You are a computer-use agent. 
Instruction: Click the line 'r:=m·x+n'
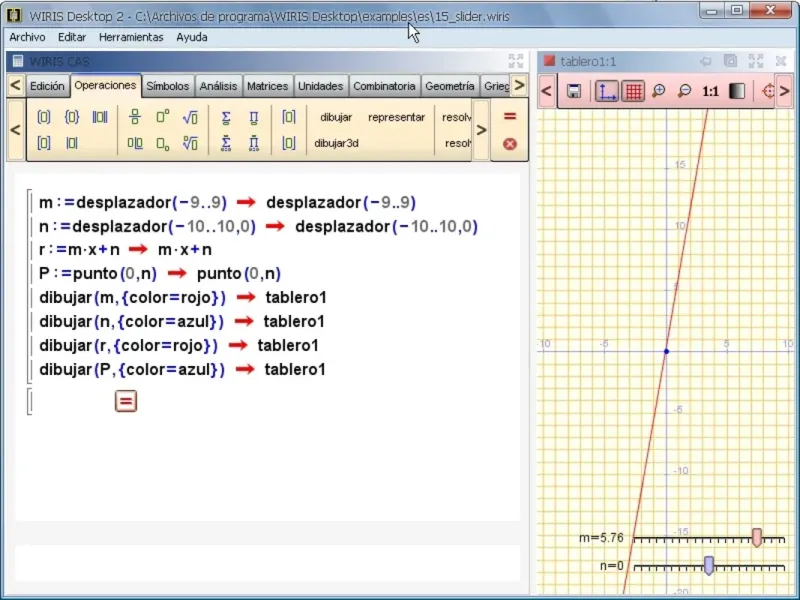click(125, 250)
